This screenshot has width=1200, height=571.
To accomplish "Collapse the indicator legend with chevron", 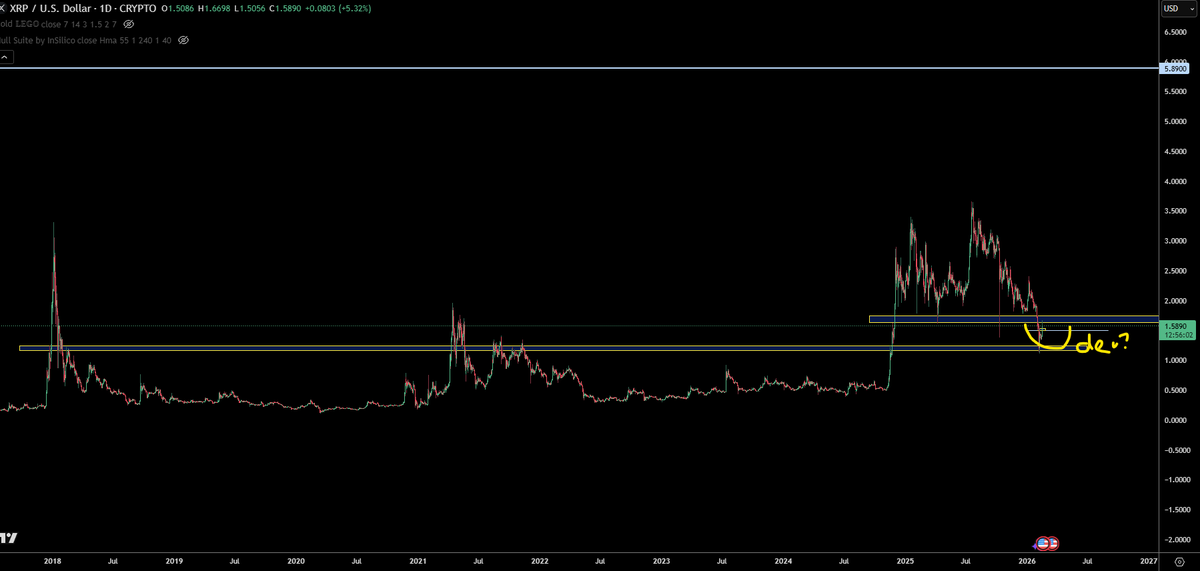I will pos(5,57).
